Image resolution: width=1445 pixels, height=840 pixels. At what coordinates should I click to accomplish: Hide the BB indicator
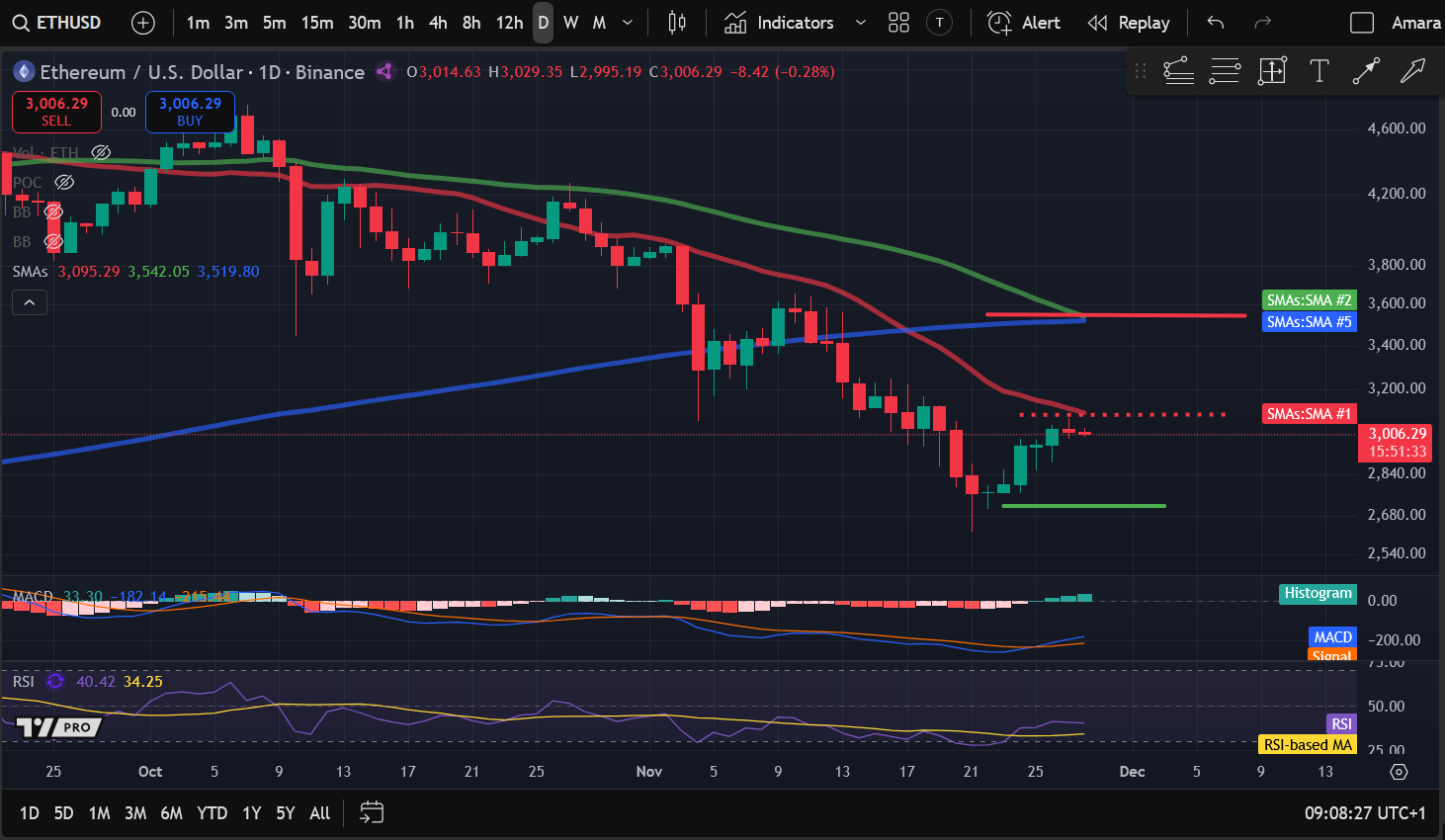coord(53,211)
